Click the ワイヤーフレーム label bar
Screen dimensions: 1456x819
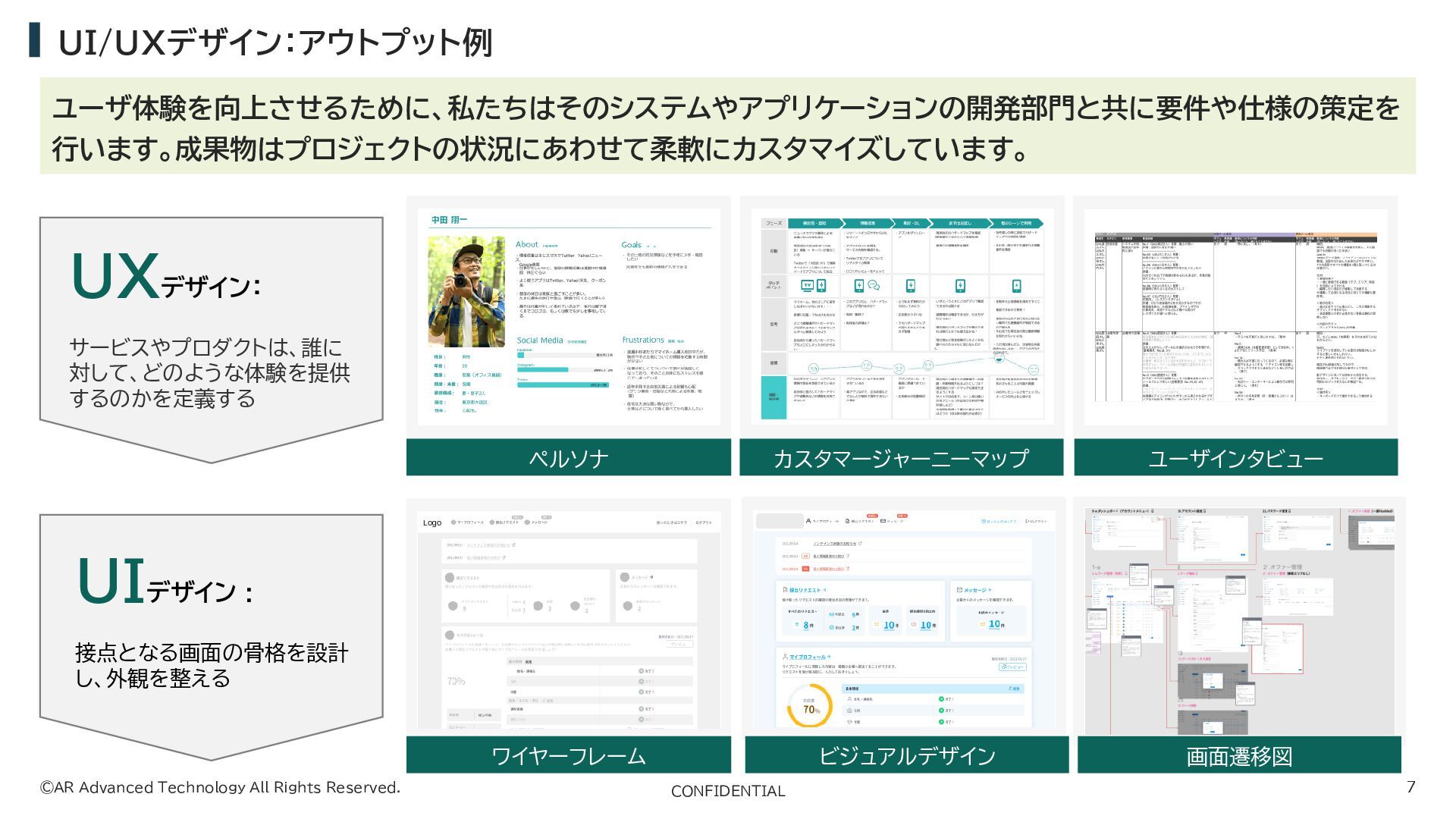click(x=568, y=755)
